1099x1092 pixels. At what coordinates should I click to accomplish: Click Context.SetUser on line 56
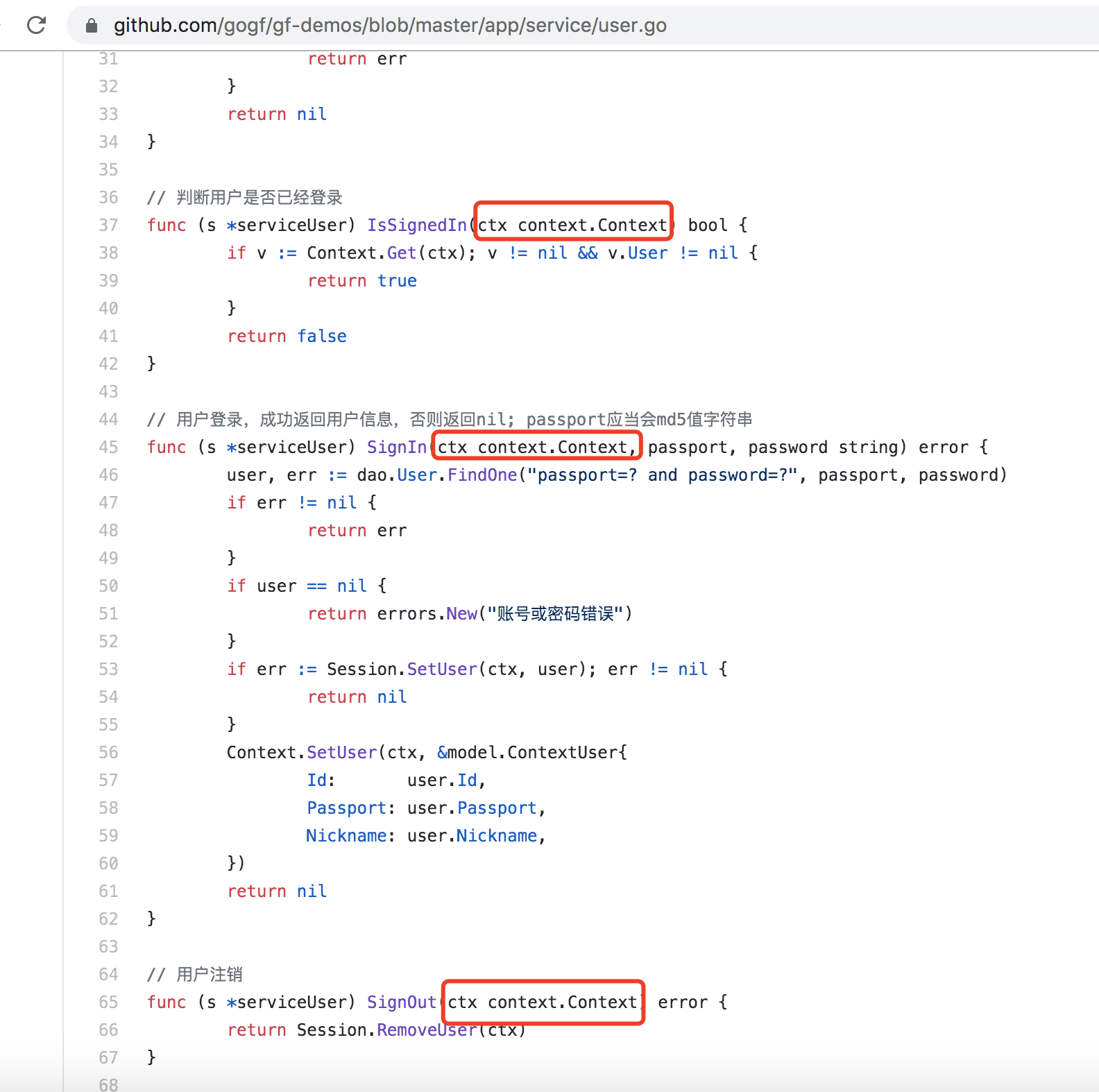(302, 753)
